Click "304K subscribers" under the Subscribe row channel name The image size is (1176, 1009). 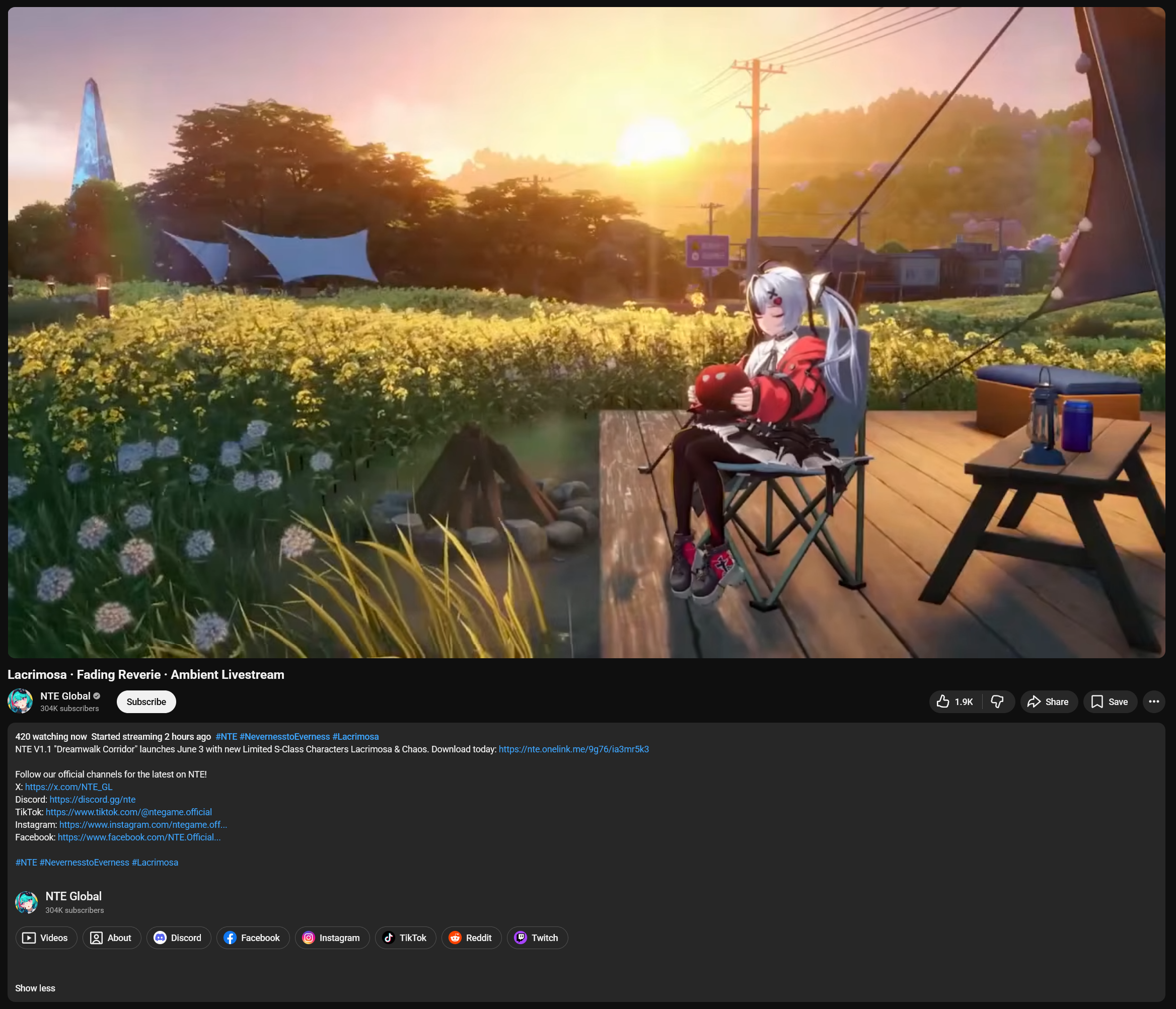click(x=70, y=709)
